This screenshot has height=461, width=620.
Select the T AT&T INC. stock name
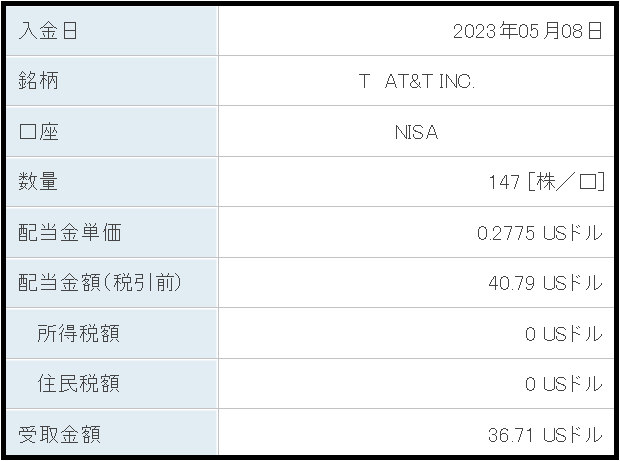(x=416, y=82)
